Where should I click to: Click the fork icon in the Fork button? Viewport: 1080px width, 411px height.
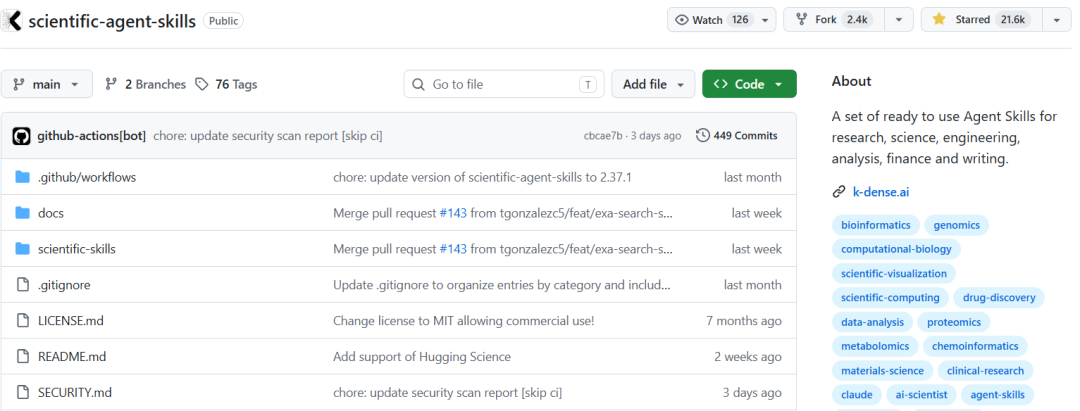click(802, 20)
